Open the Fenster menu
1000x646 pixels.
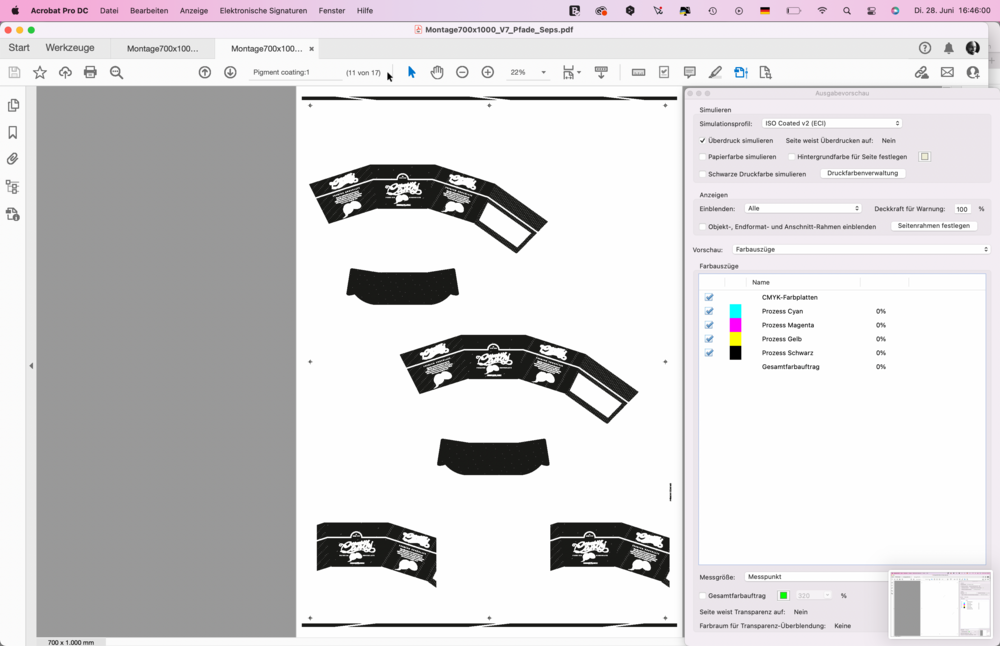pyautogui.click(x=332, y=11)
